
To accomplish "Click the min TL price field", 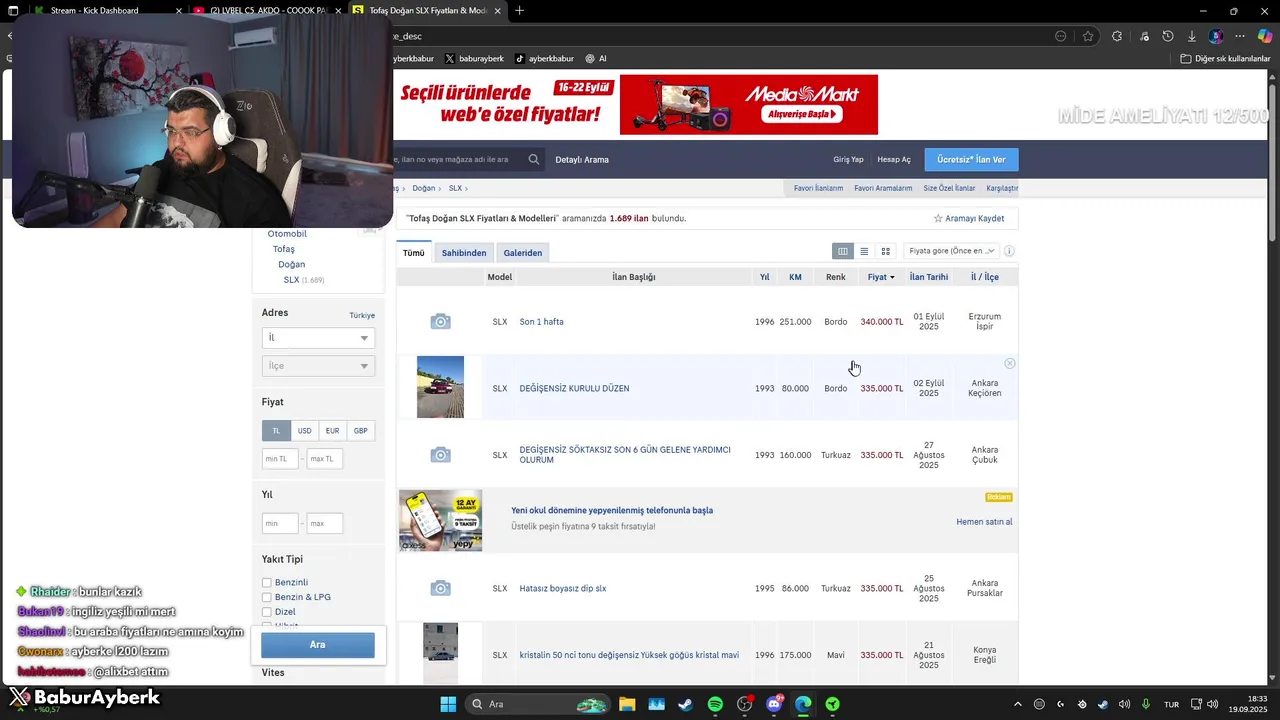I will (x=280, y=459).
